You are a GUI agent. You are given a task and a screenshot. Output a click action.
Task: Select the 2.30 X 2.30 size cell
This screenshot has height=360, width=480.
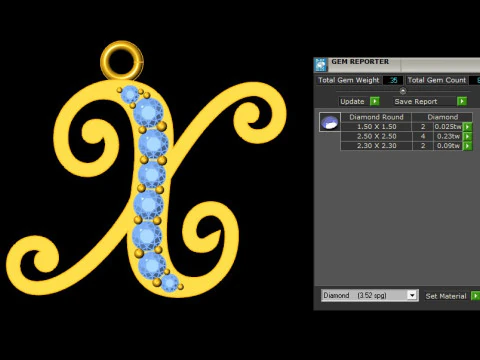click(376, 146)
